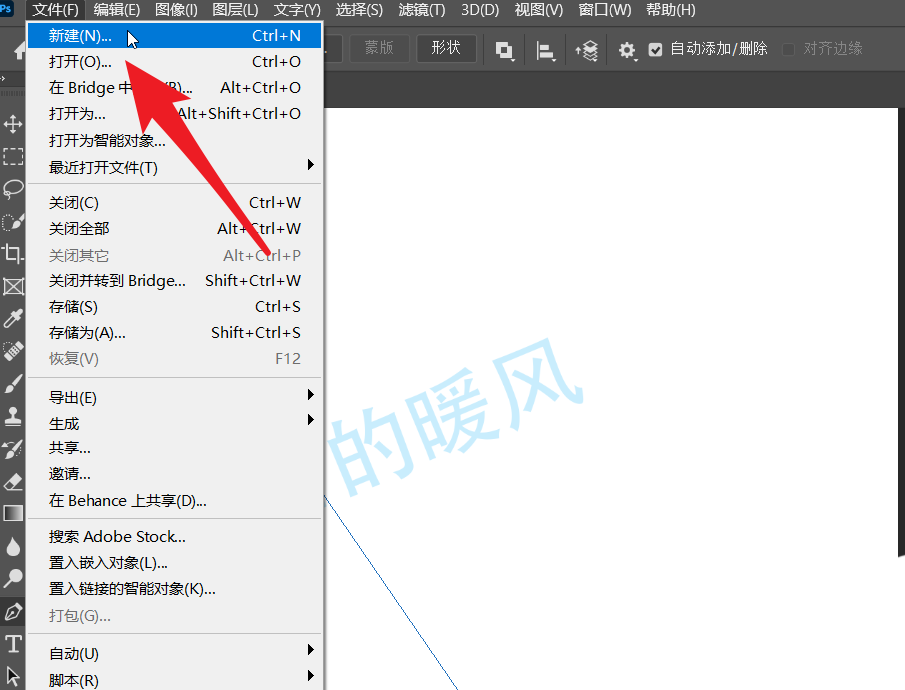Select the Brush tool

pos(13,382)
